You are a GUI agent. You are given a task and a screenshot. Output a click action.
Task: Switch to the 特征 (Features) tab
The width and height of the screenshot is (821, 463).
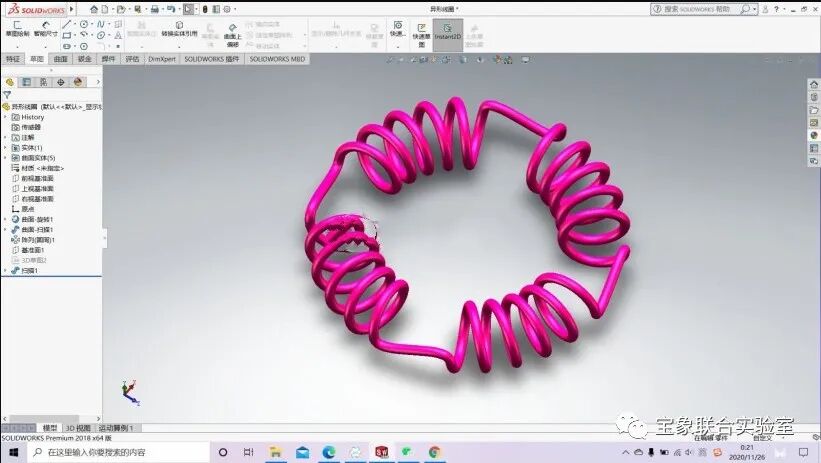coord(13,59)
